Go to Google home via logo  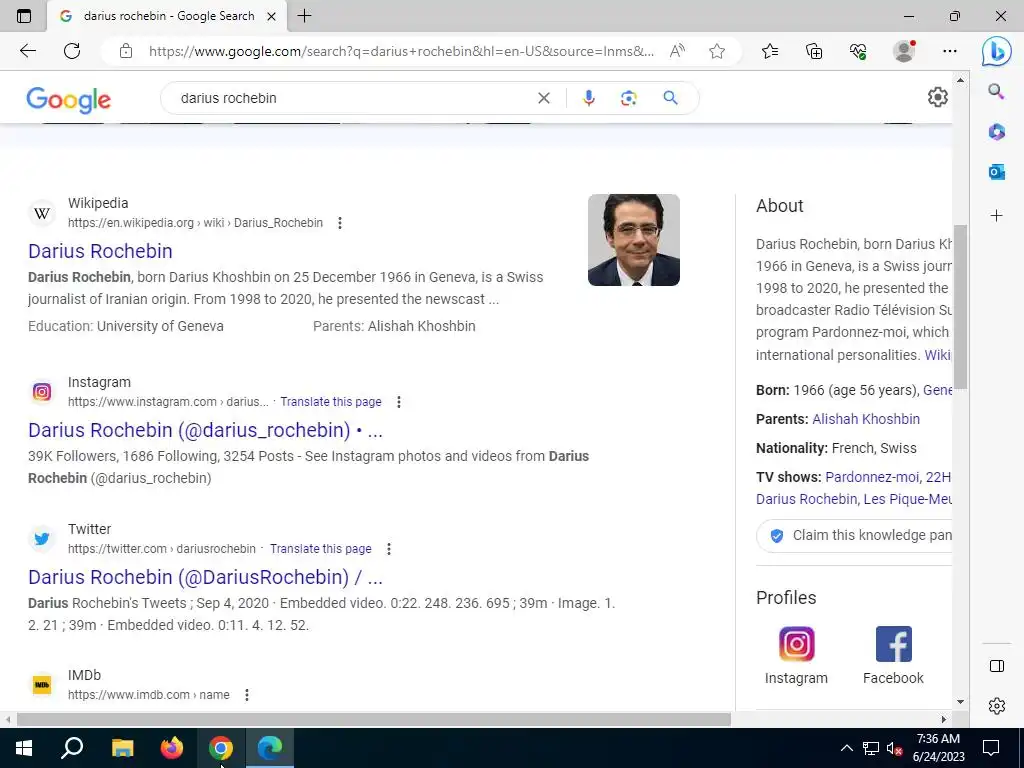[x=69, y=99]
